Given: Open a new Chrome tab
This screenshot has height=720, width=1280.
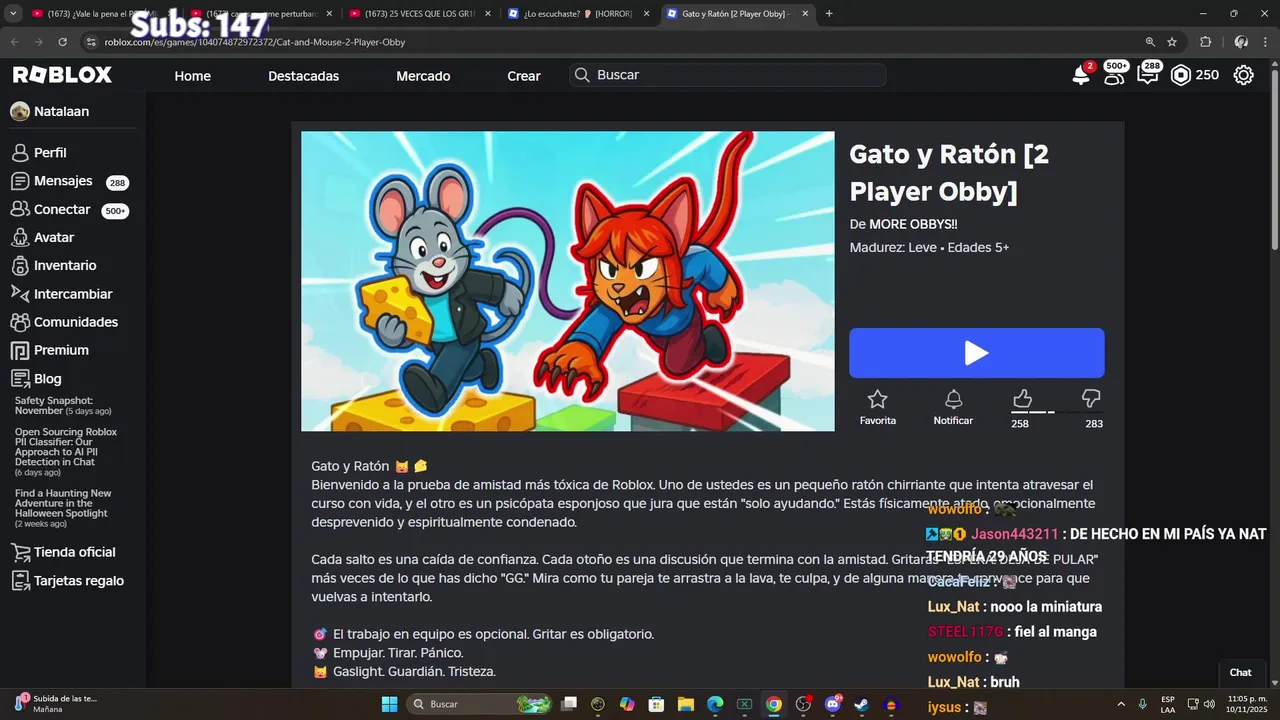Looking at the screenshot, I should [829, 14].
